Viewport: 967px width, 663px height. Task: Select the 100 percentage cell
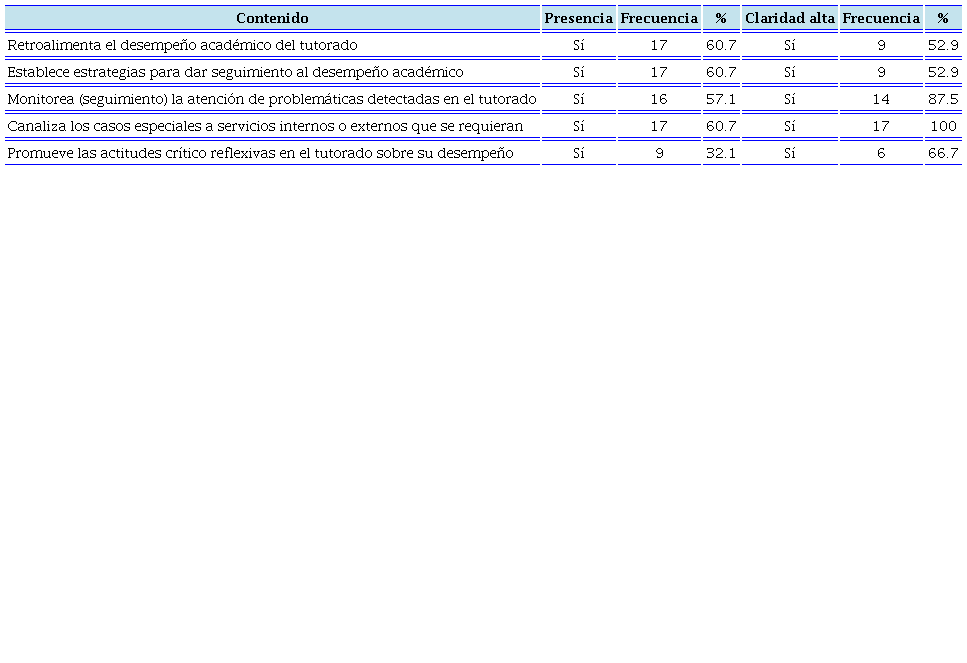(x=943, y=126)
